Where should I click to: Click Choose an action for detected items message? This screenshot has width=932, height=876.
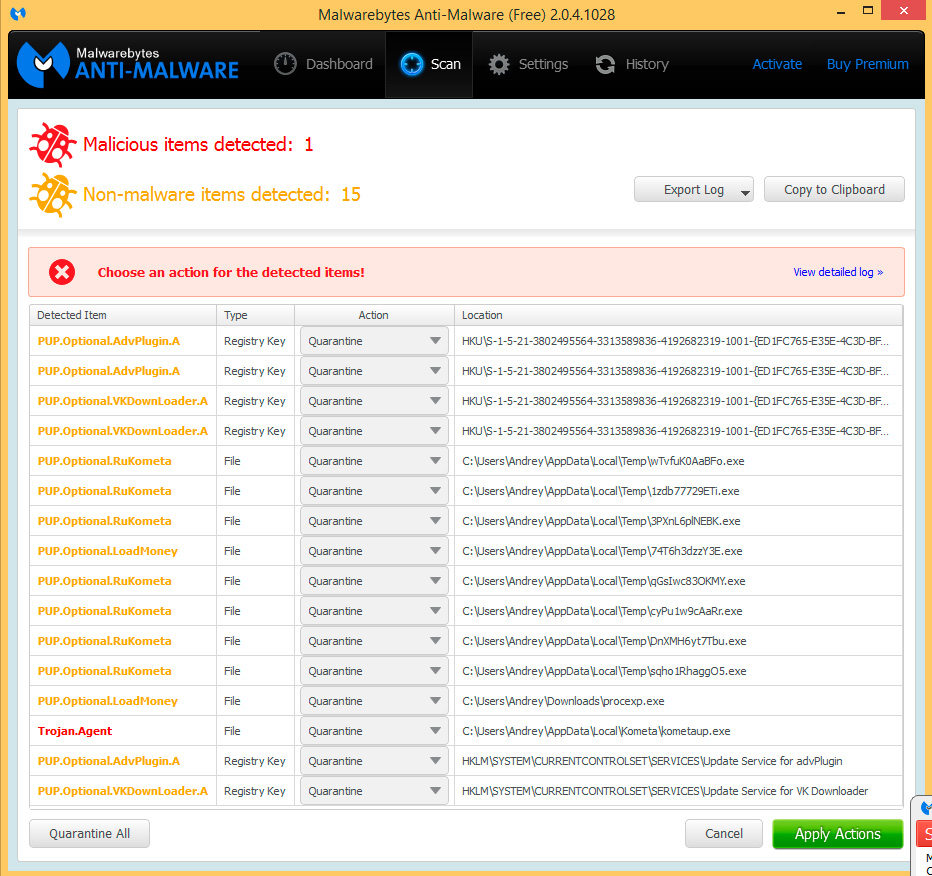(231, 272)
